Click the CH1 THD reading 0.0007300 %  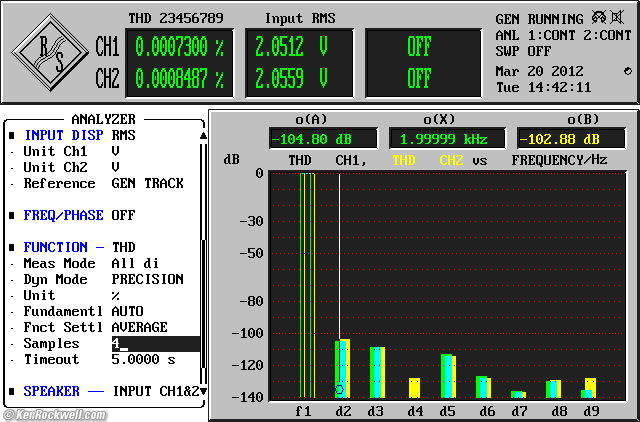tap(179, 46)
